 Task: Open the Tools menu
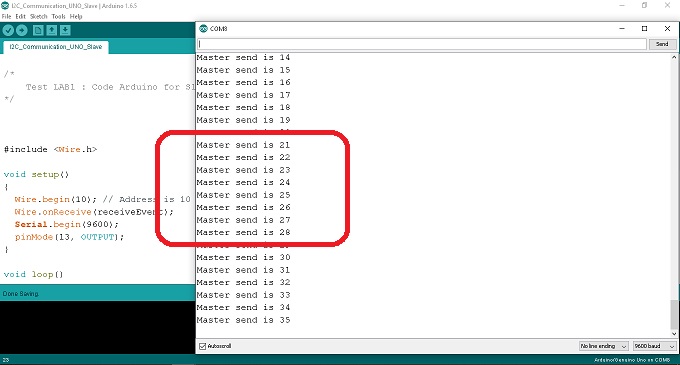pyautogui.click(x=58, y=16)
